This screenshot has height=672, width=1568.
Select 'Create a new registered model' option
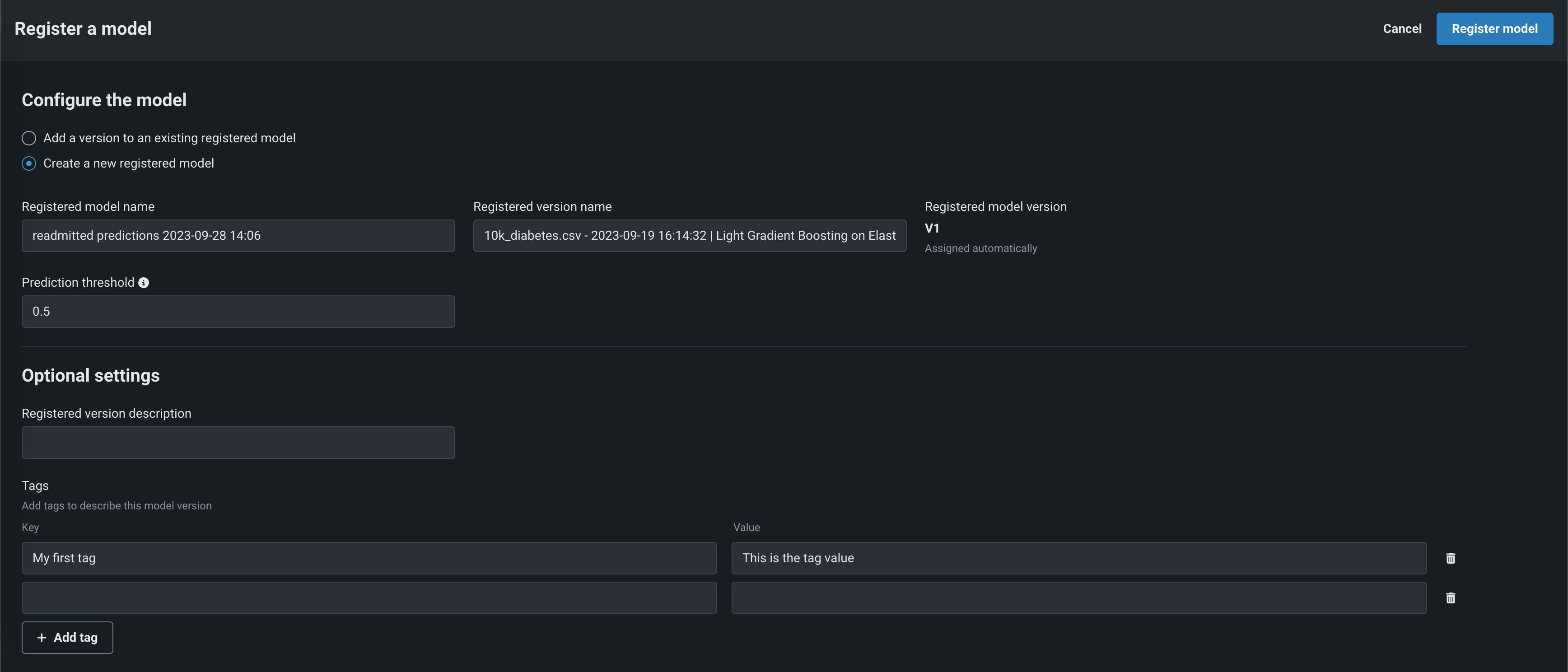click(x=29, y=164)
